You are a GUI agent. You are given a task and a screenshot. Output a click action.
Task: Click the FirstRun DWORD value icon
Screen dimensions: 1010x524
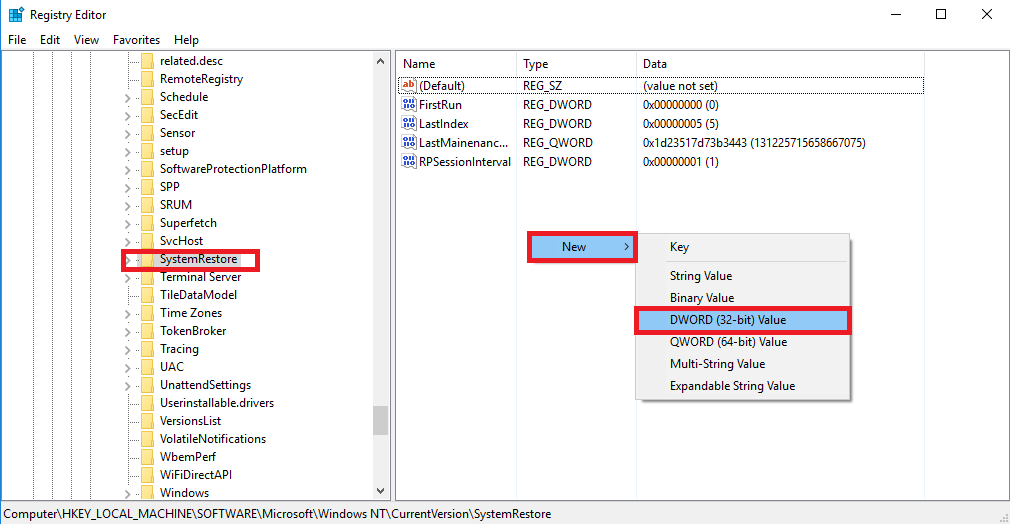click(408, 104)
